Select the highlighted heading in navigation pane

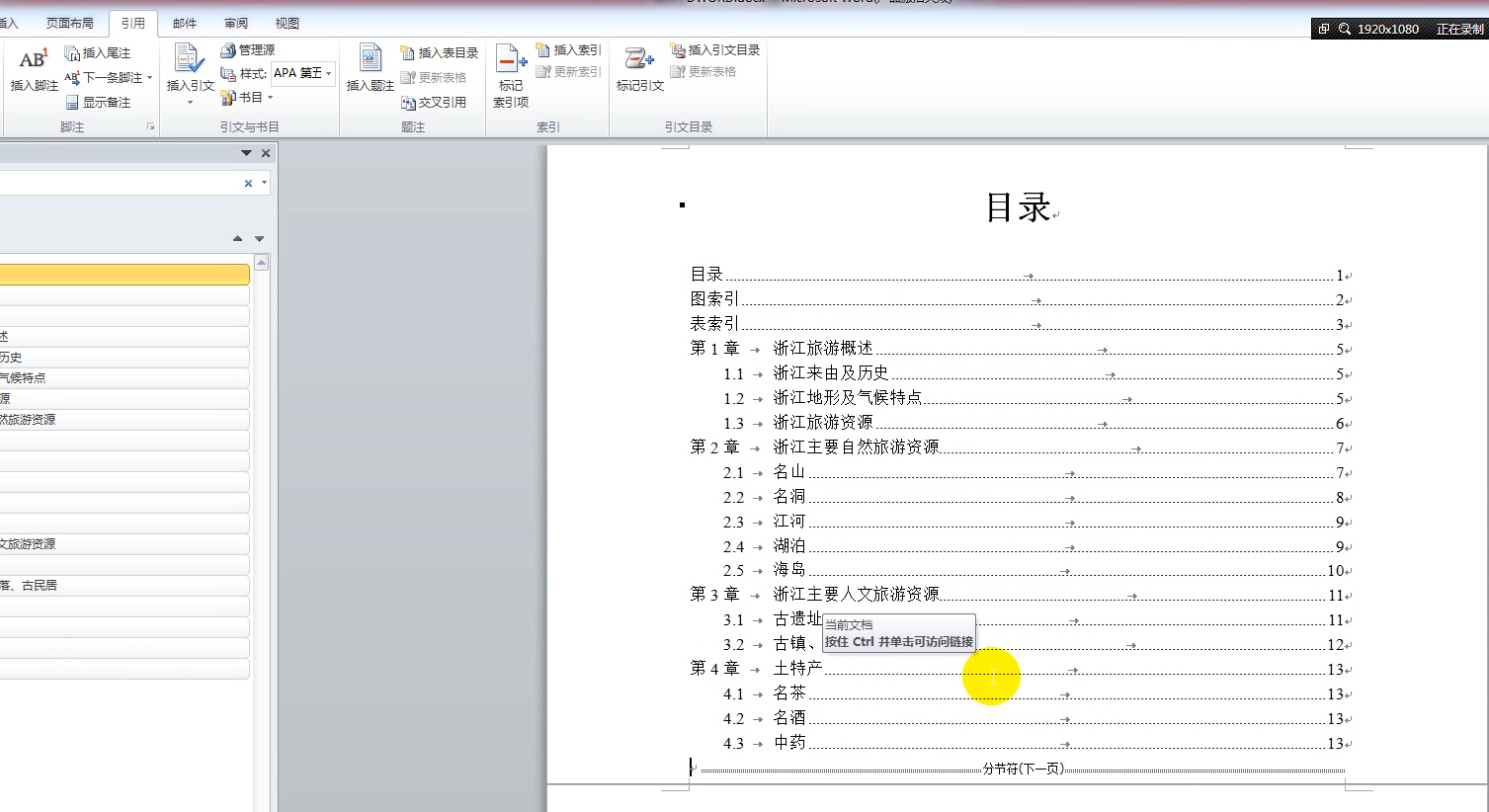coord(124,274)
